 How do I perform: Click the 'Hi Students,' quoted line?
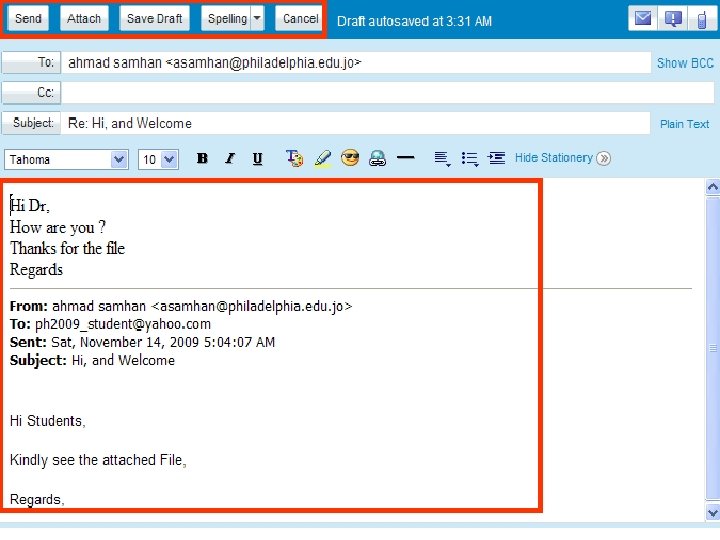(47, 421)
